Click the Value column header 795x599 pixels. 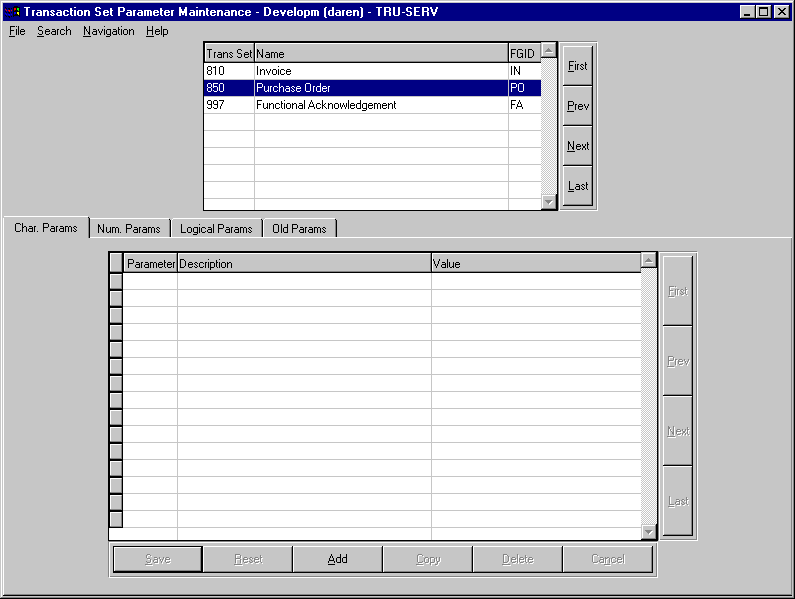pos(534,264)
